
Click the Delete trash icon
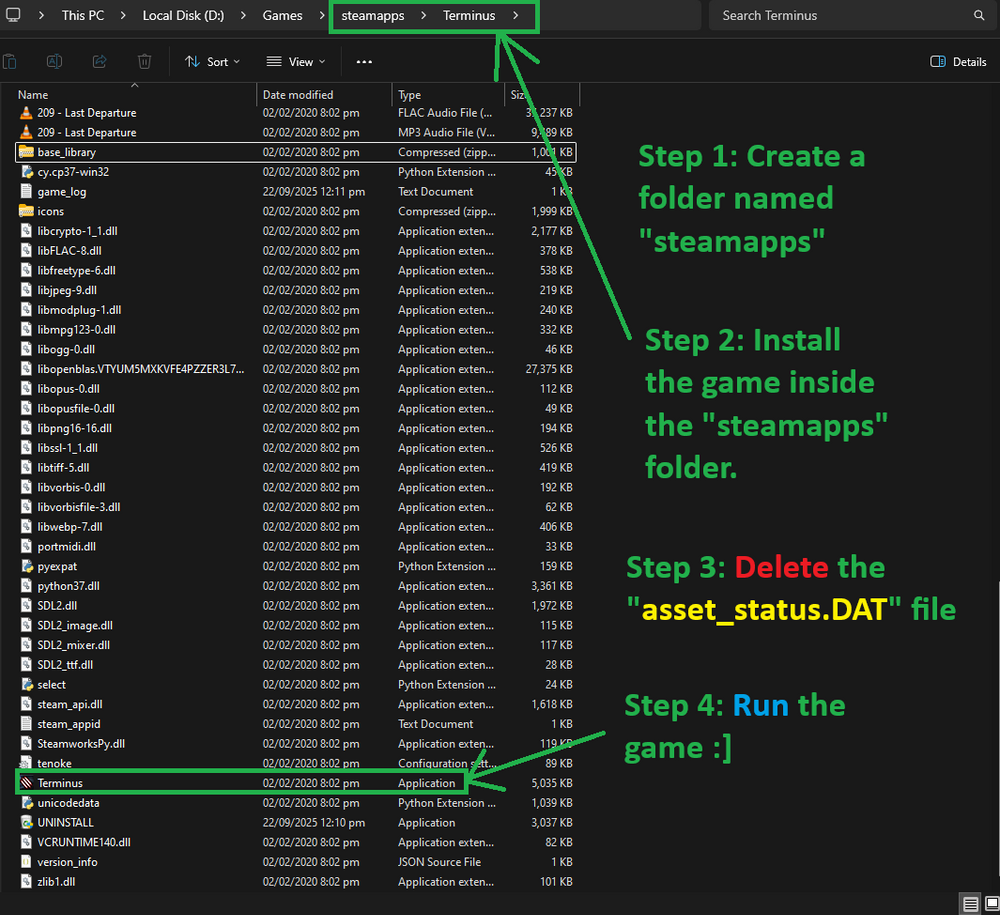pyautogui.click(x=145, y=62)
